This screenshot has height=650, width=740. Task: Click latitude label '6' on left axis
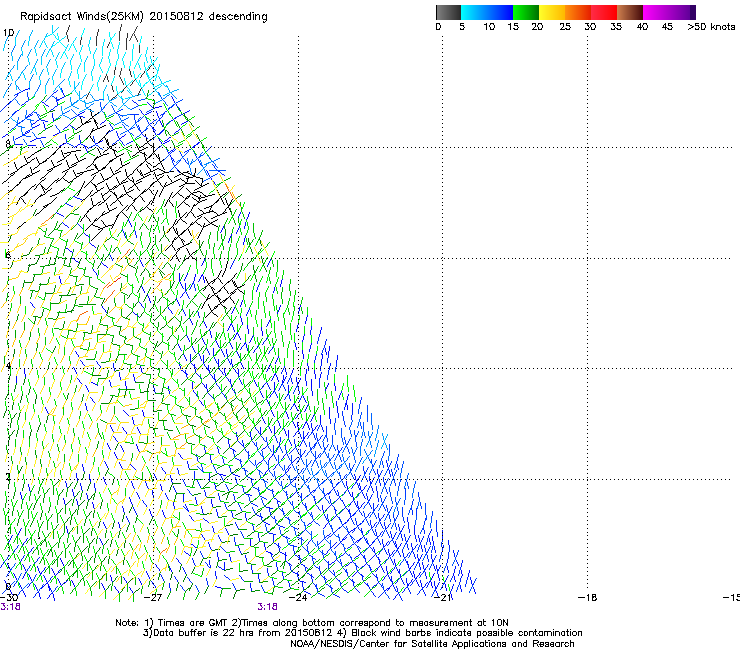coord(8,255)
